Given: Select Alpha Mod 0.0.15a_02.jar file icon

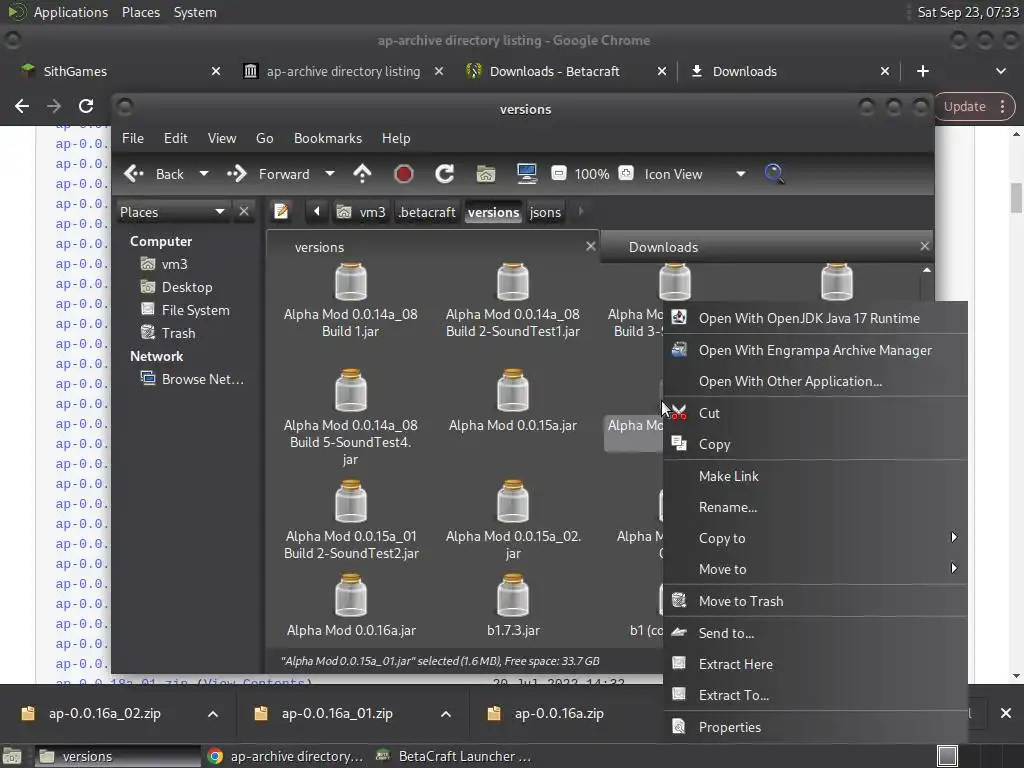Looking at the screenshot, I should point(513,502).
